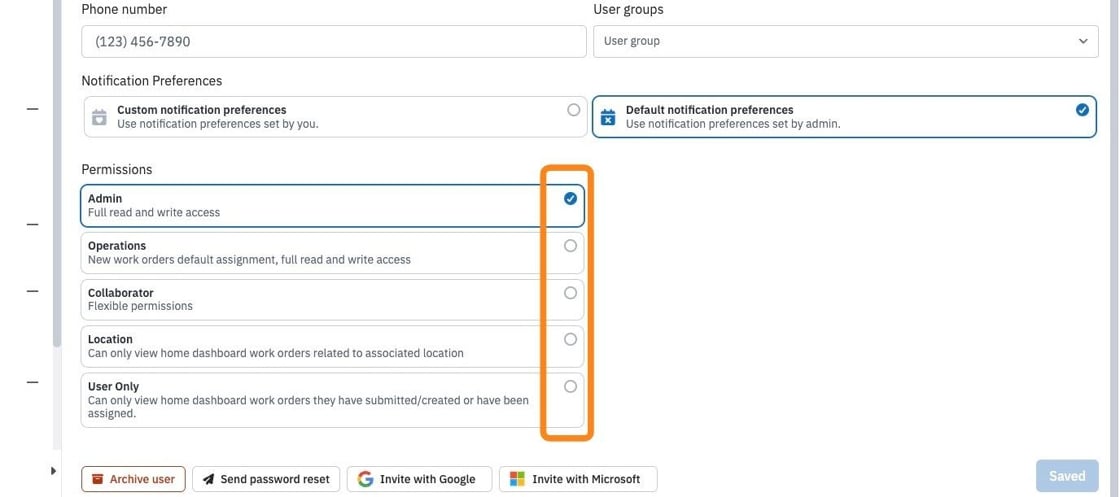Open the User group dropdown
The height and width of the screenshot is (497, 1120).
click(x=846, y=41)
